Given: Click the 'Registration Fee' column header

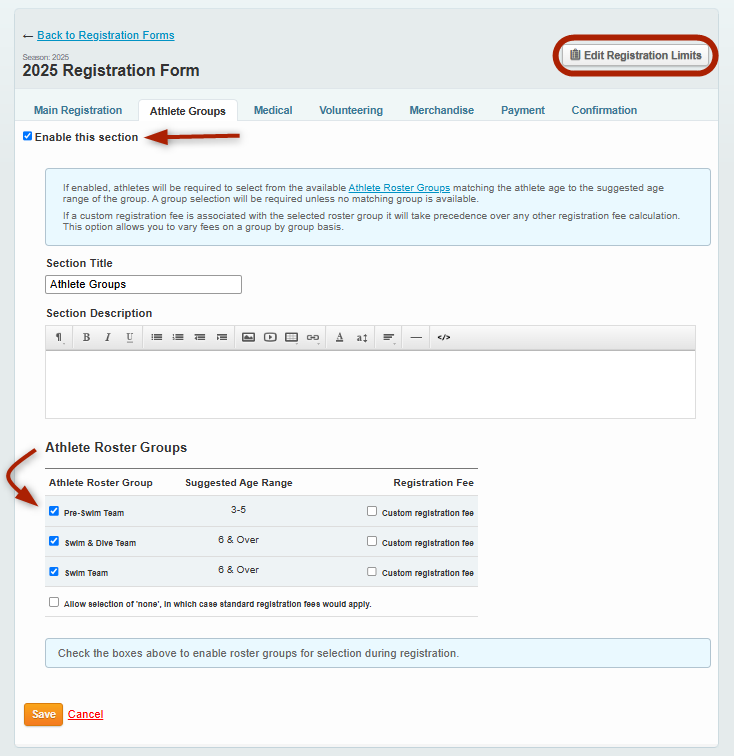Looking at the screenshot, I should coord(434,483).
